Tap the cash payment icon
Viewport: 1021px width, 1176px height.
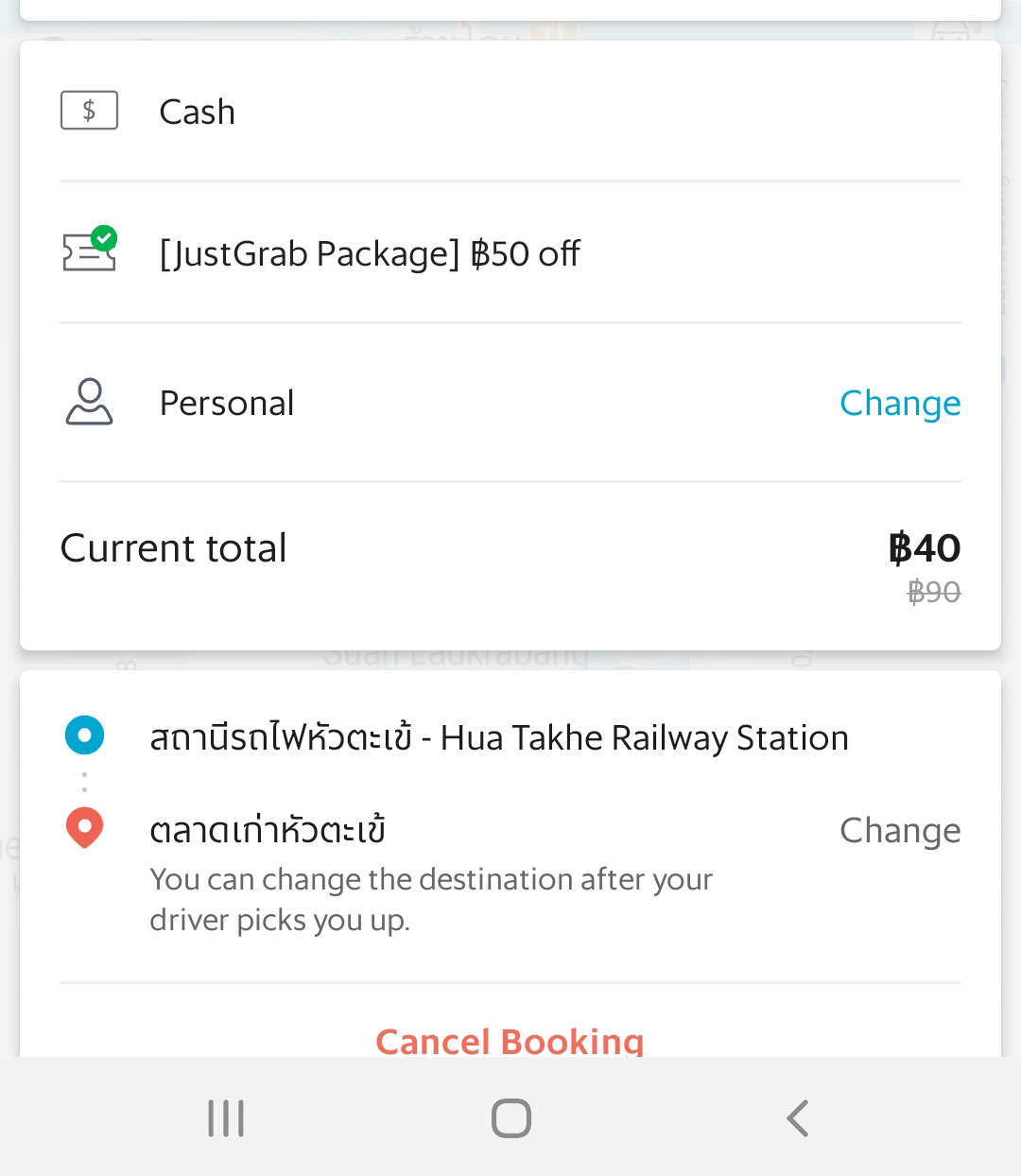tap(89, 111)
